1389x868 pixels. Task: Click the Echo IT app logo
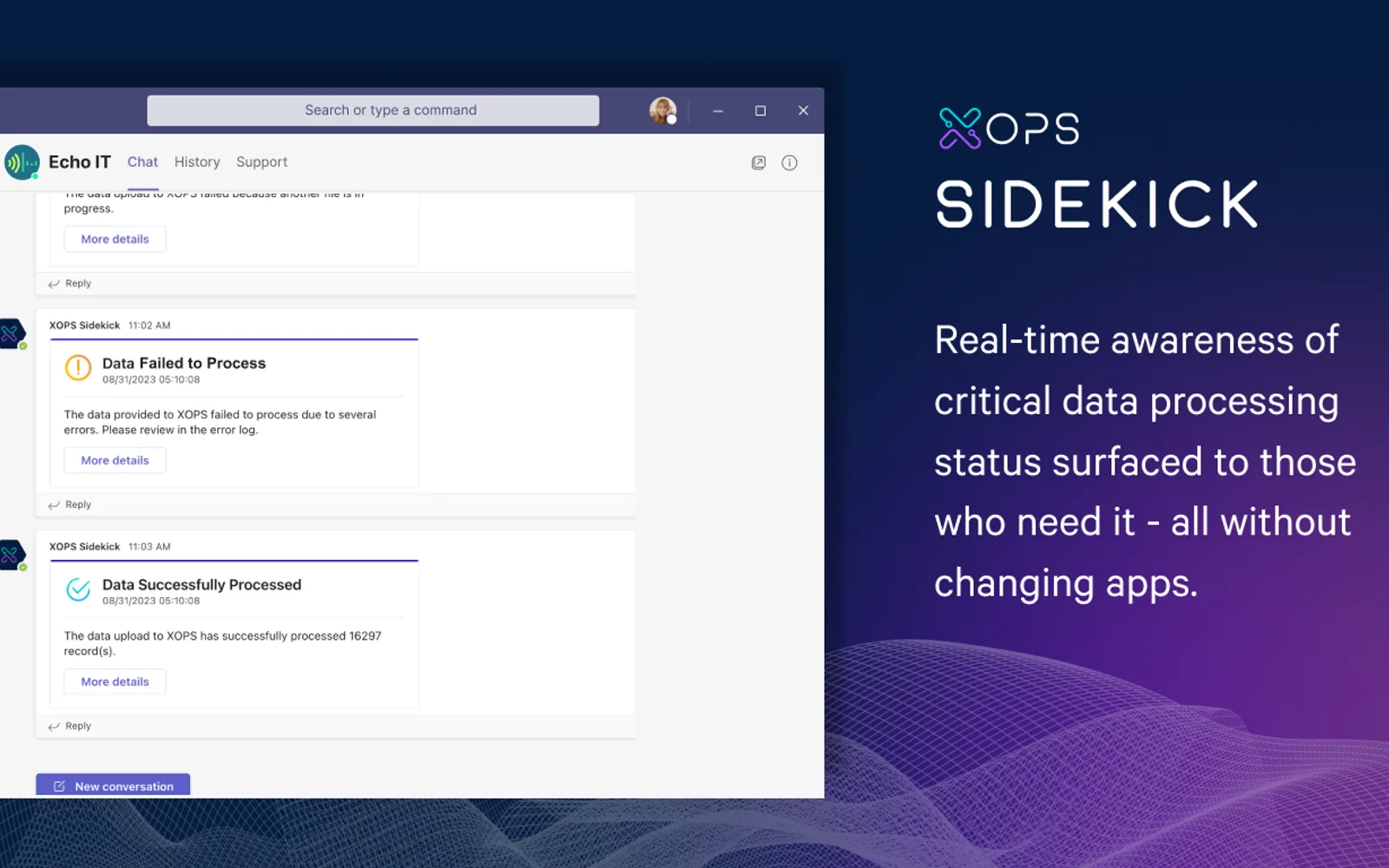pos(22,162)
